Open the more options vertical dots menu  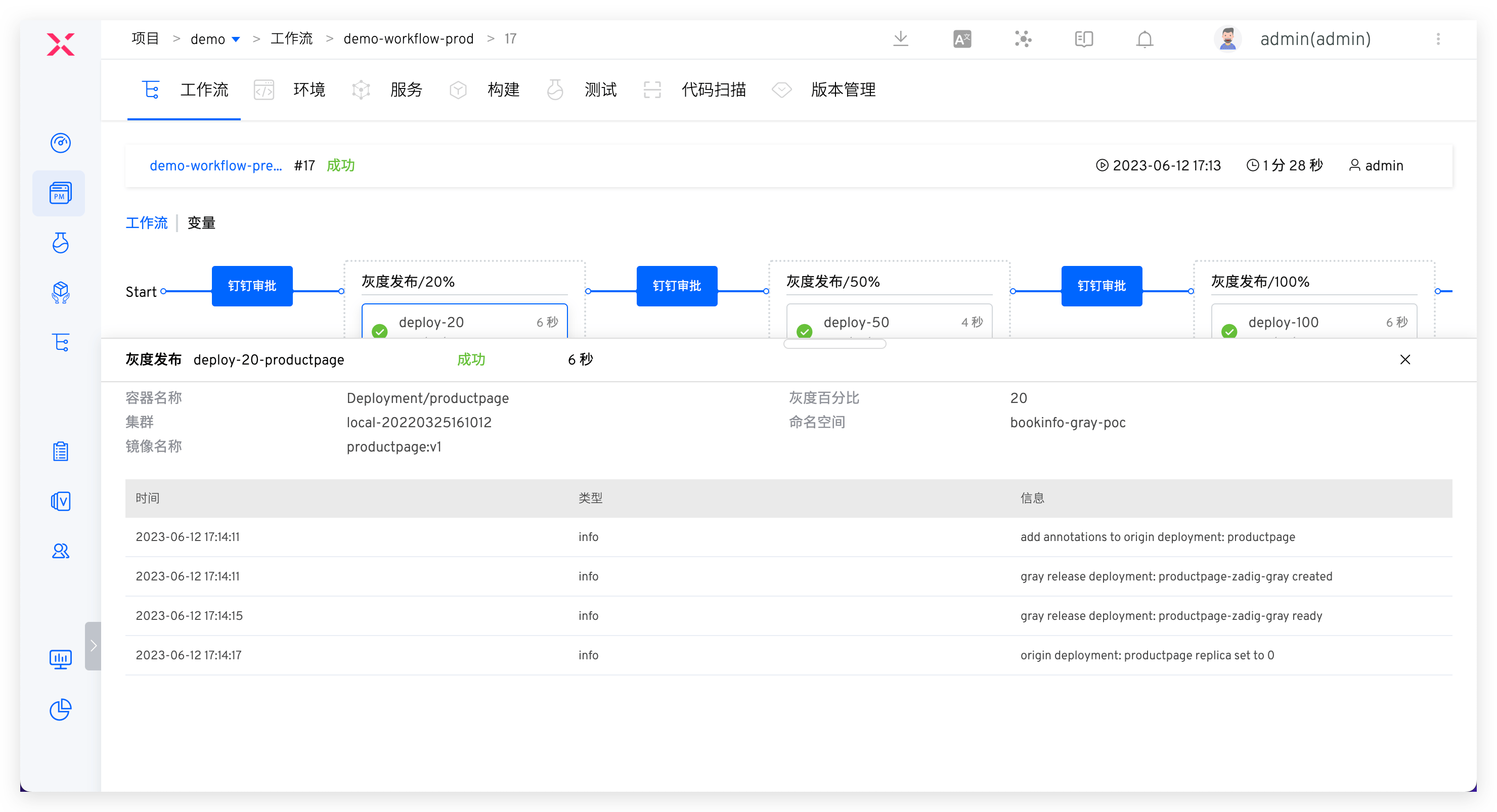tap(1438, 39)
